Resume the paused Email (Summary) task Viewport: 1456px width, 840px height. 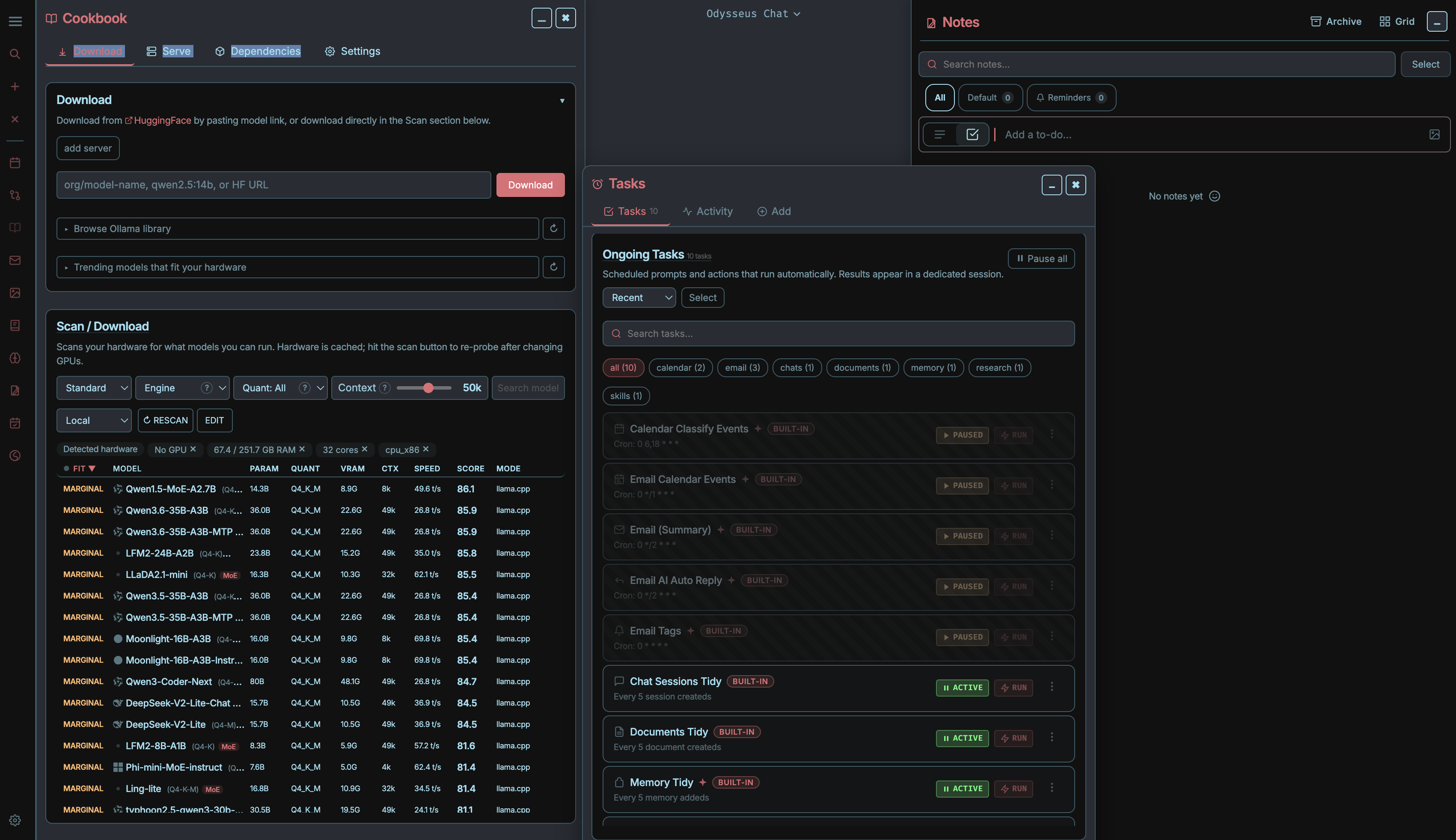click(x=962, y=536)
